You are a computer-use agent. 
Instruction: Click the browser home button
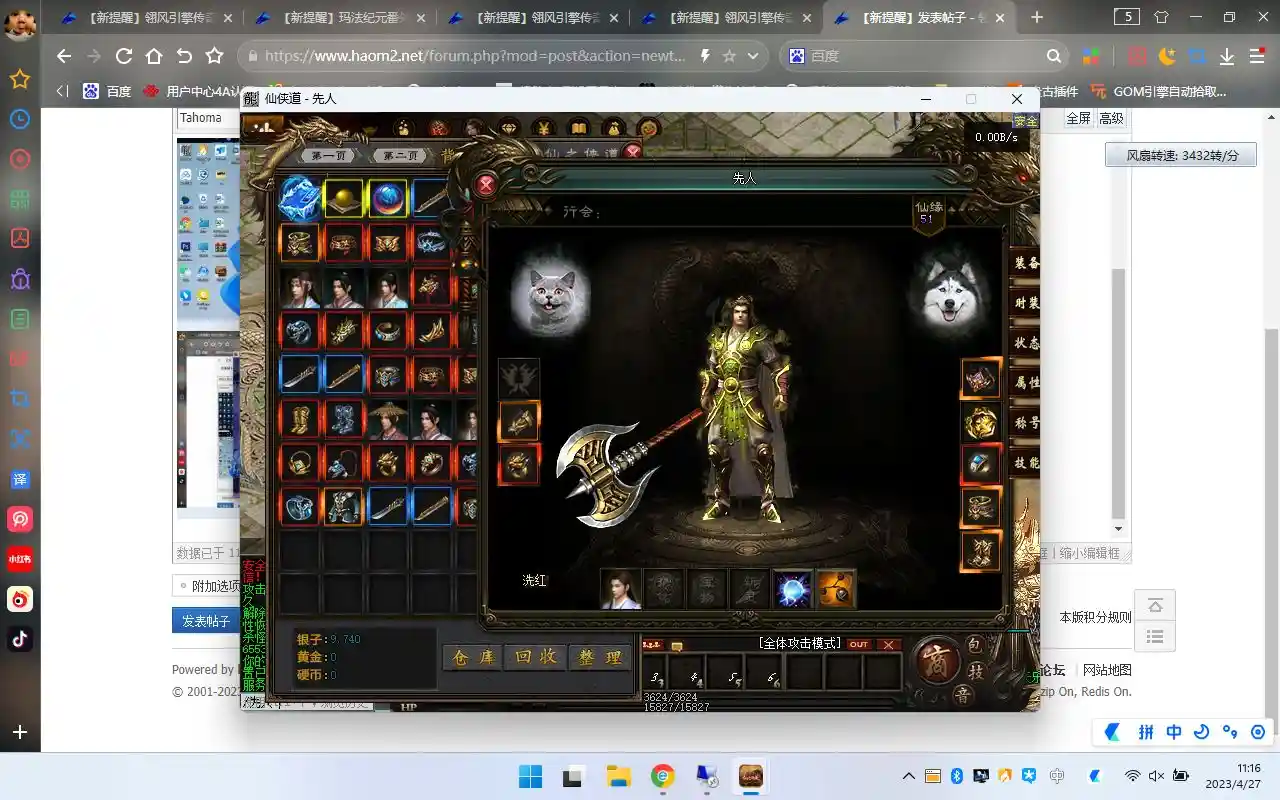click(x=154, y=56)
